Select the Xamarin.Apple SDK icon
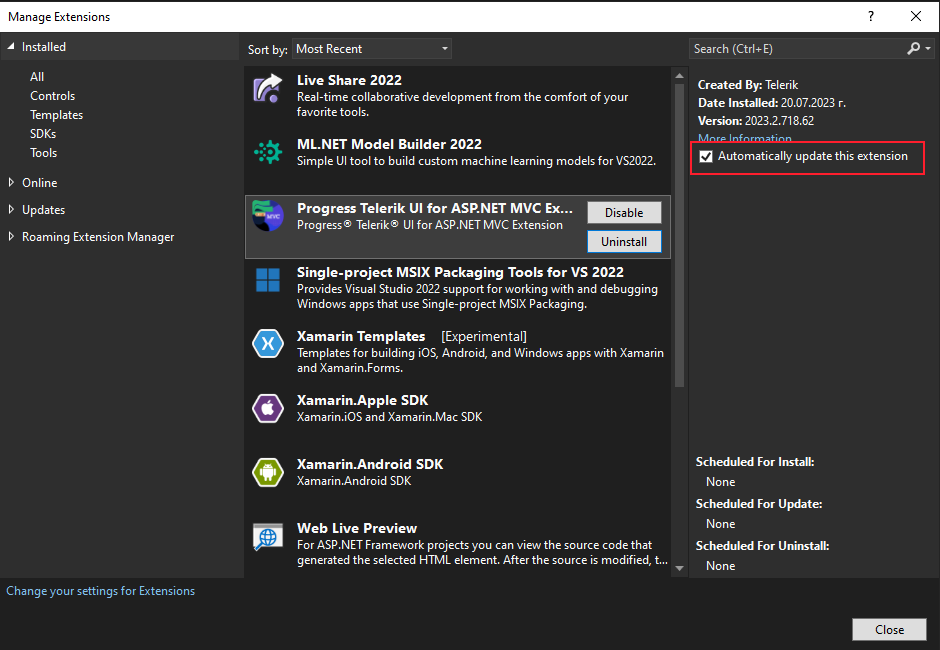The width and height of the screenshot is (940, 650). click(268, 408)
